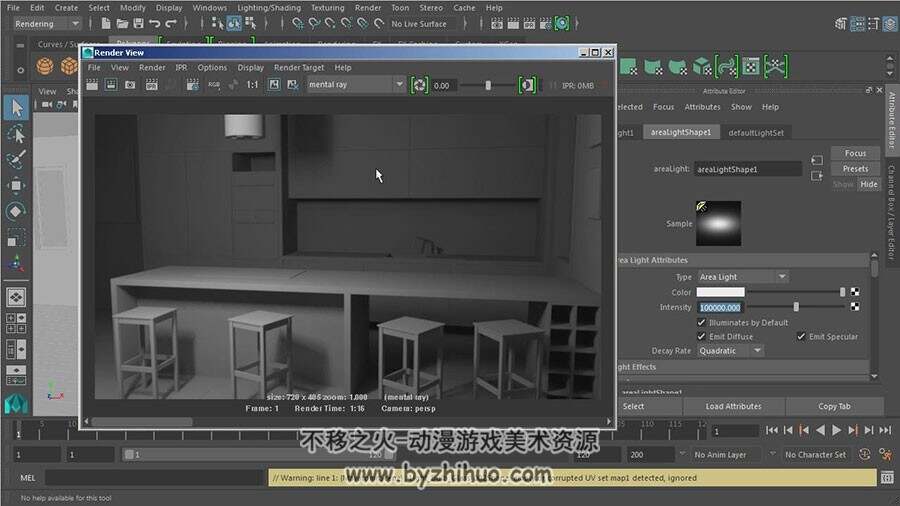Open scene folder icon in main toolbar
900x506 pixels.
pos(122,24)
